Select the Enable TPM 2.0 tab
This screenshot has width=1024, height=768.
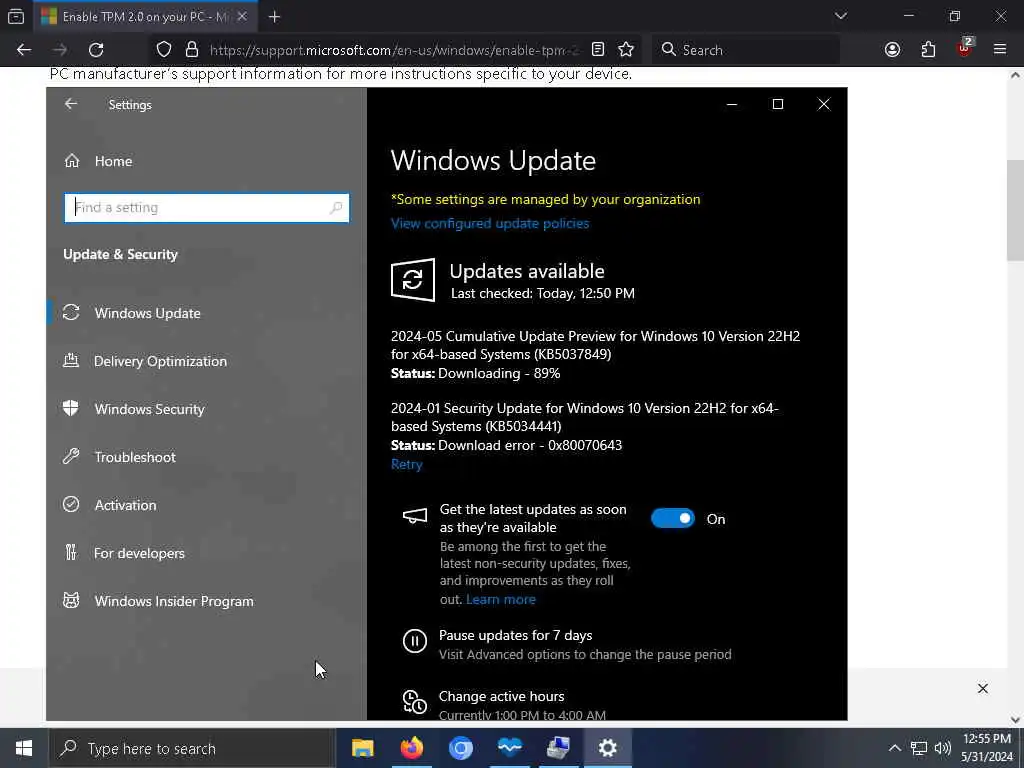[144, 16]
